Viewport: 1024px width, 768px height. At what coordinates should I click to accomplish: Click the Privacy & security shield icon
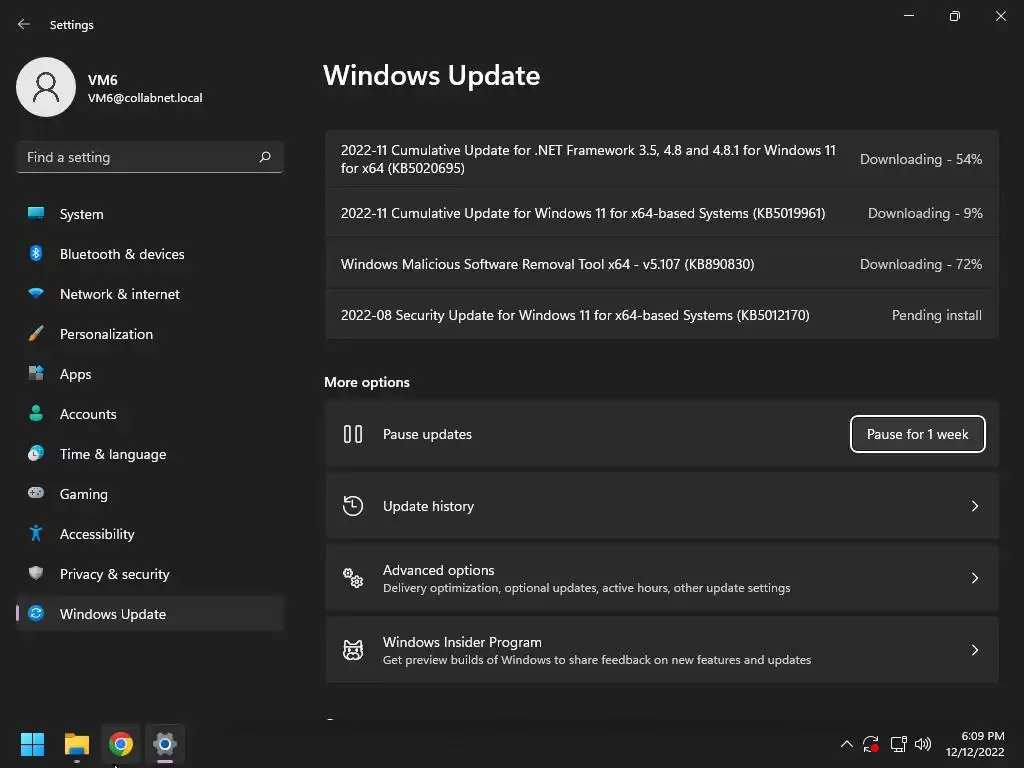click(36, 573)
